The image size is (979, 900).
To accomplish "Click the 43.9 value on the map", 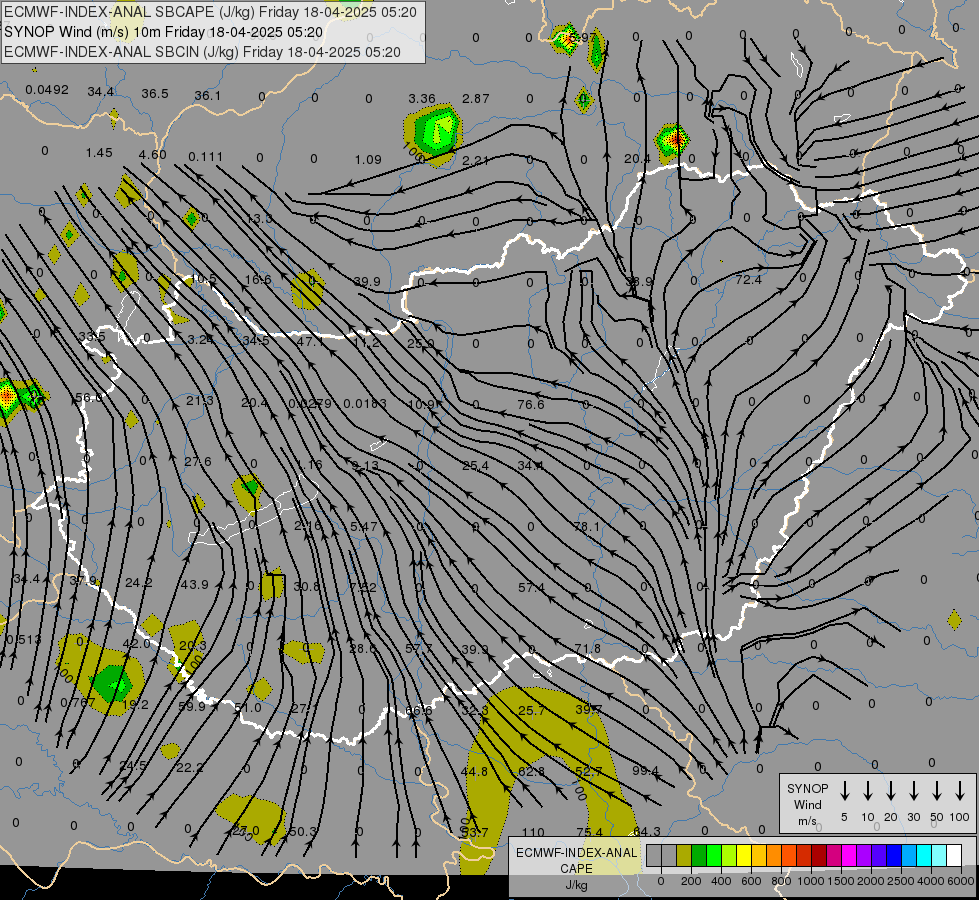I will [194, 585].
